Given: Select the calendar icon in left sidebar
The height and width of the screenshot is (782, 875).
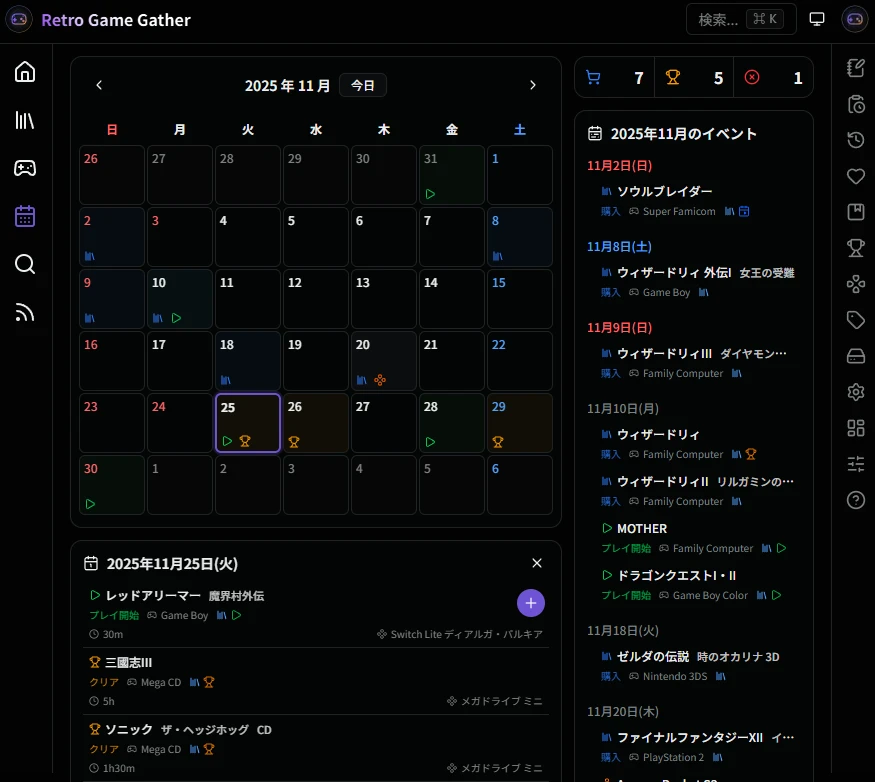Looking at the screenshot, I should pyautogui.click(x=25, y=216).
